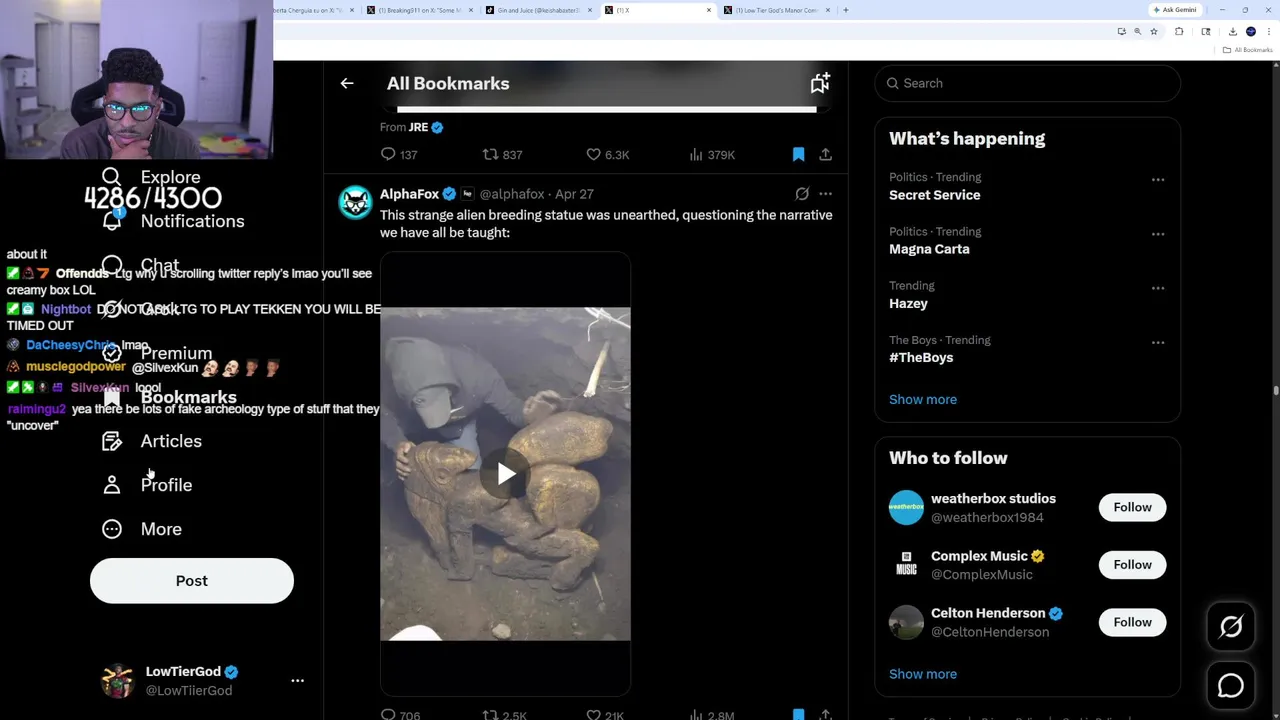Open more options for #TheBoys trend
Screen dimensions: 1280x720
click(1158, 342)
